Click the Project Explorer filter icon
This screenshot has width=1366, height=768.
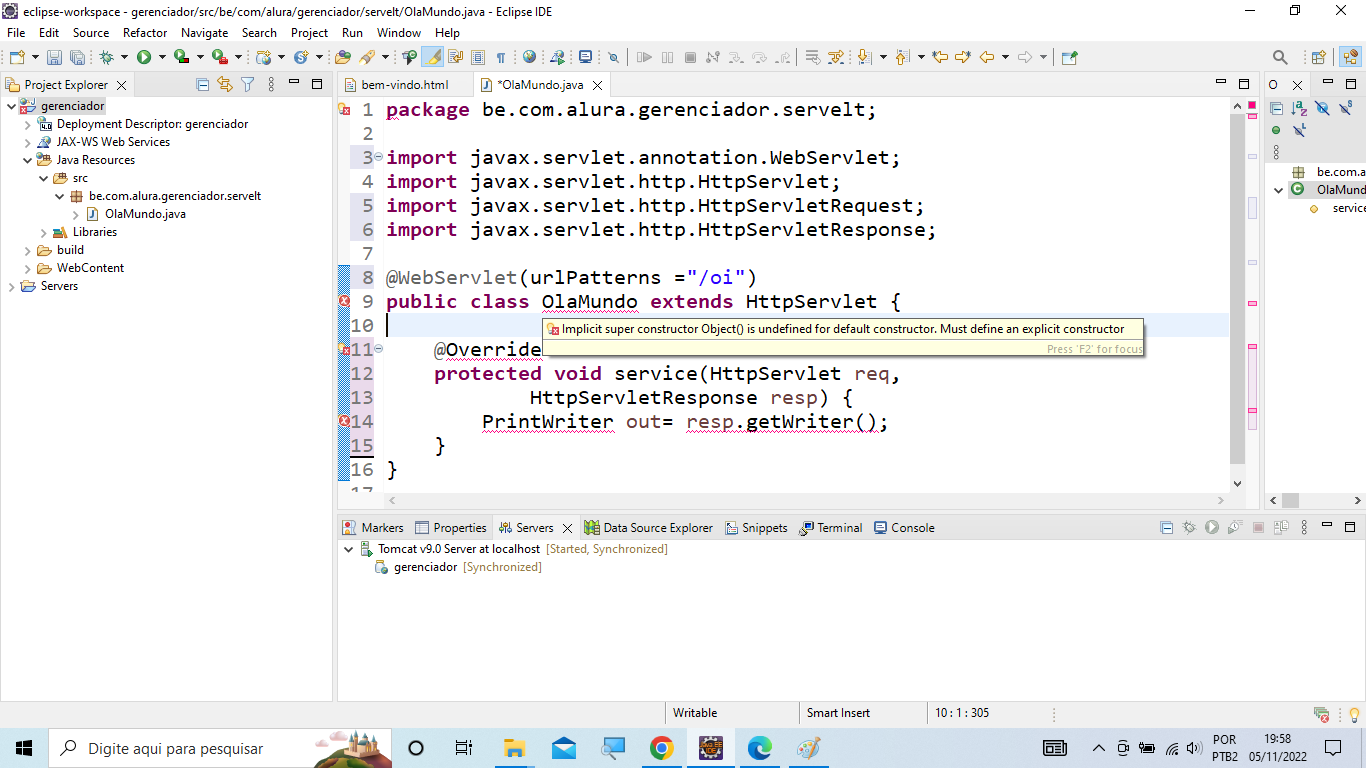pos(247,85)
